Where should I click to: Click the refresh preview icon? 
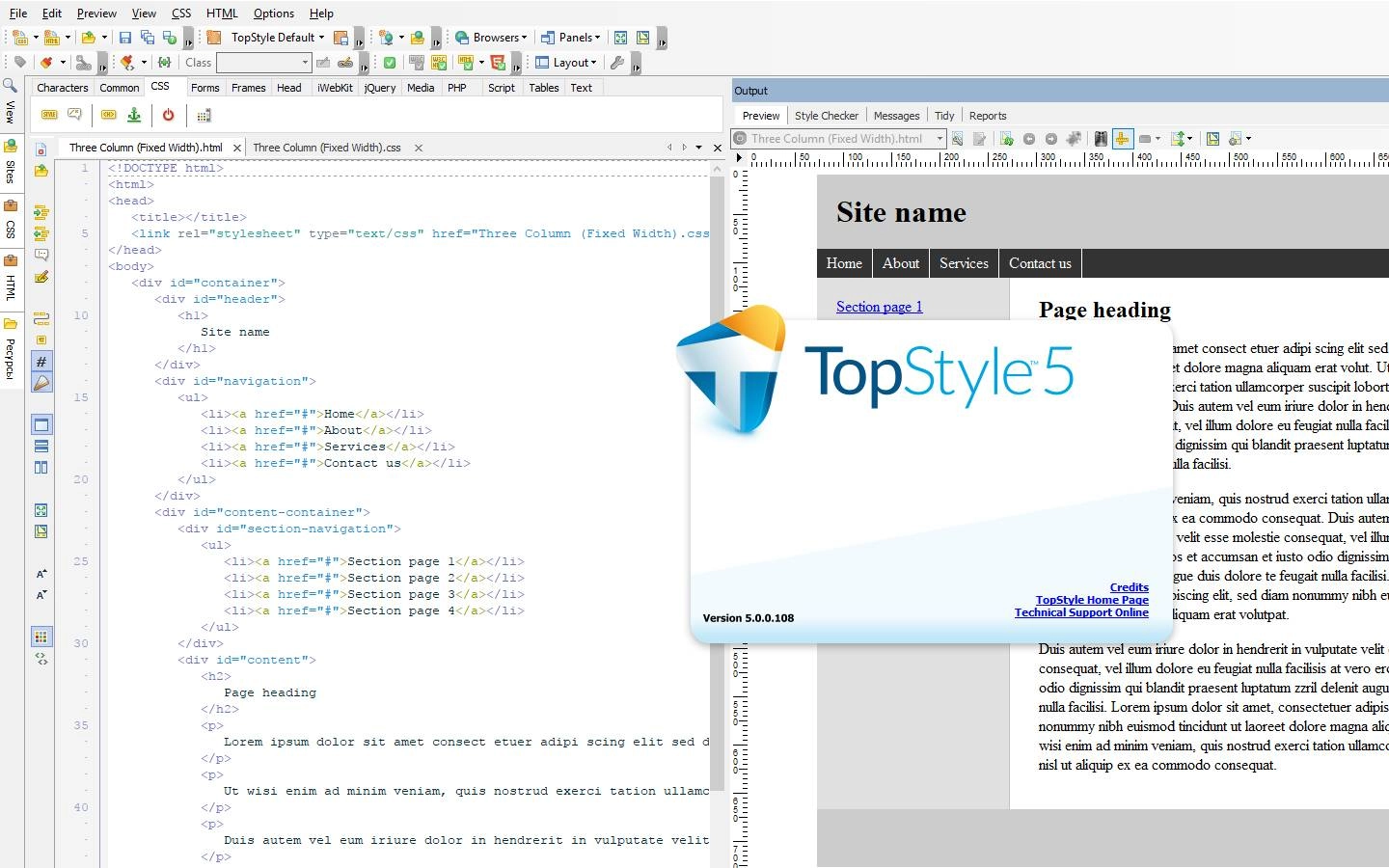coord(1006,139)
